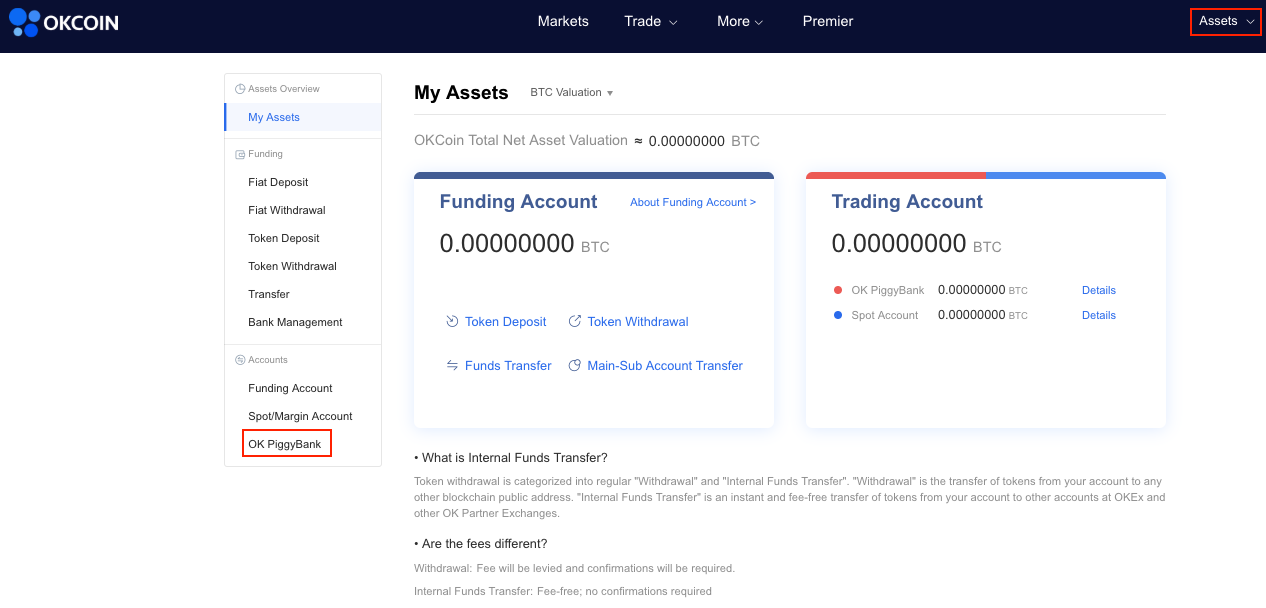Click the Main-Sub Account Transfer icon
The image size is (1266, 608).
tap(575, 365)
